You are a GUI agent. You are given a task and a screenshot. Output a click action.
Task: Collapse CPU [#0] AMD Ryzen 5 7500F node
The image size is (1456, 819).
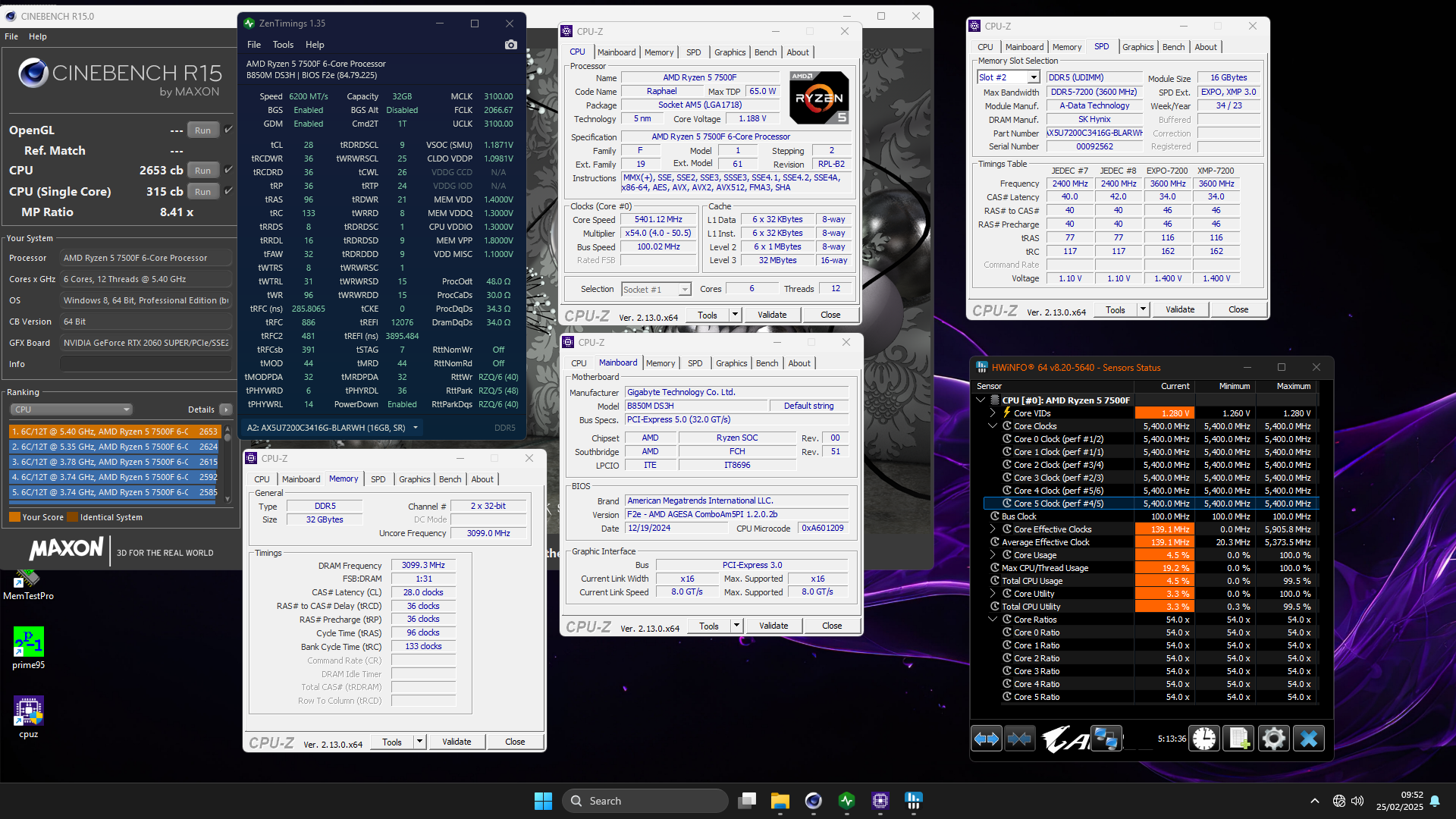tap(981, 400)
